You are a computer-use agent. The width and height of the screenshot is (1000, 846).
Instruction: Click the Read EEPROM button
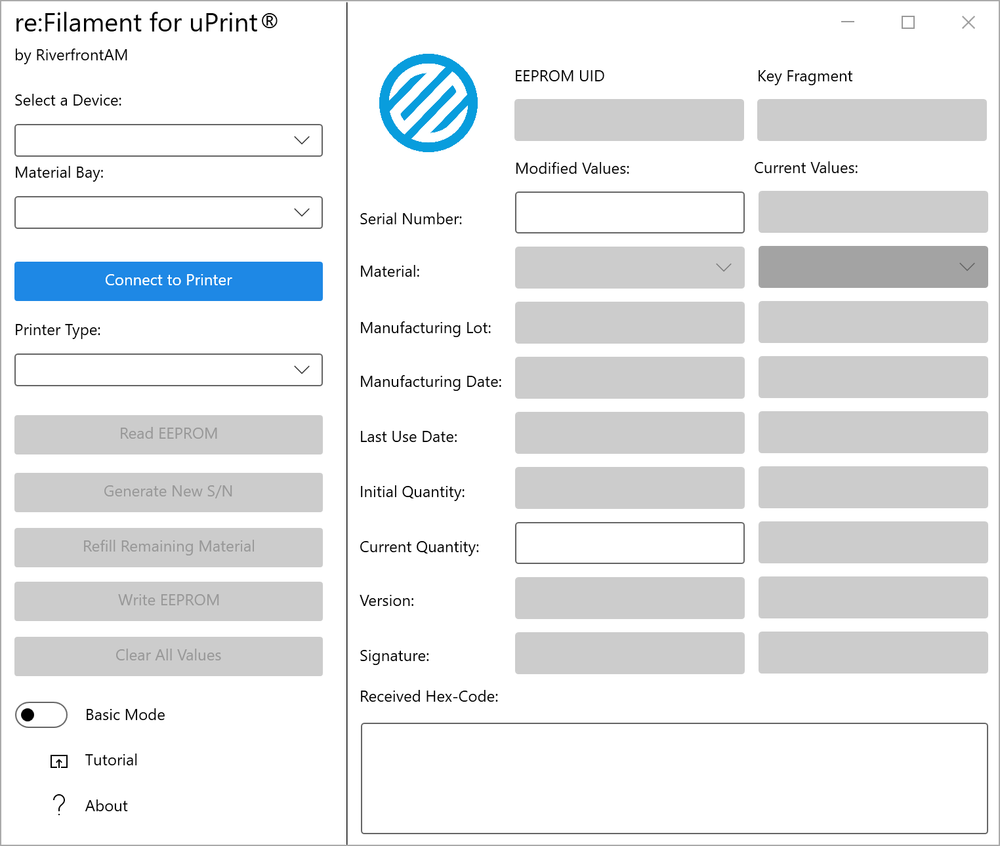tap(168, 435)
